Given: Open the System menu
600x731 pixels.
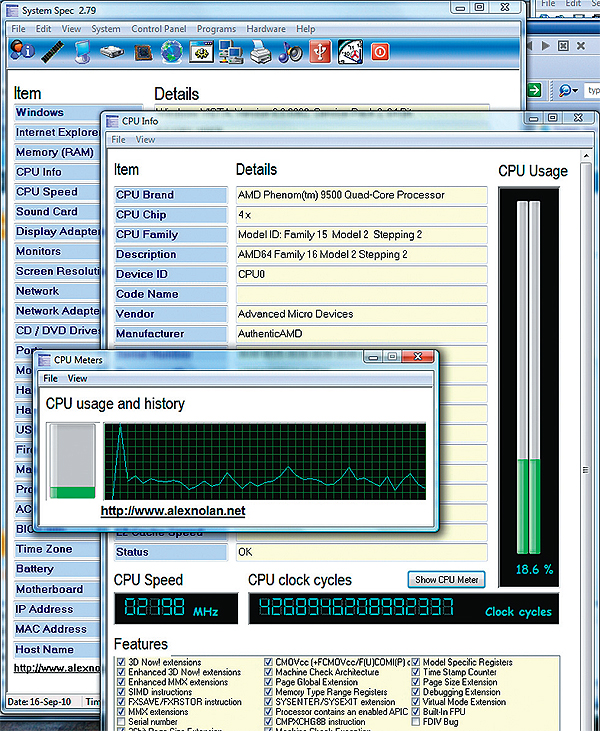Looking at the screenshot, I should pos(106,29).
